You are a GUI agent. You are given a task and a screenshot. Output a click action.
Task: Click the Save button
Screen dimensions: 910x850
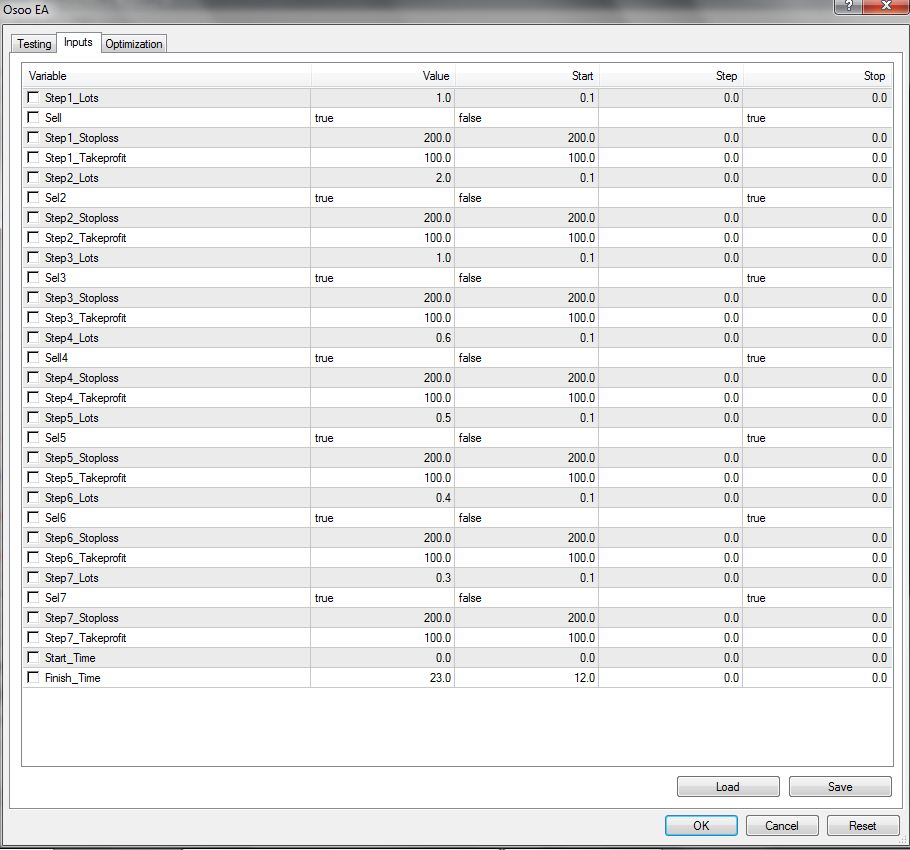tap(840, 787)
